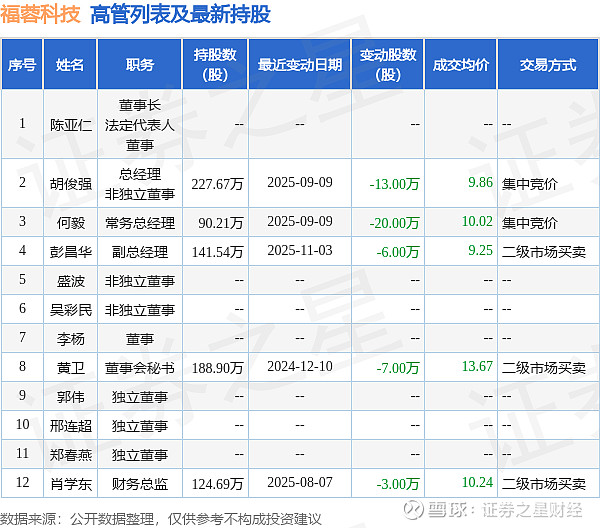
Task: Click the name 邢连超
Action: tap(71, 426)
